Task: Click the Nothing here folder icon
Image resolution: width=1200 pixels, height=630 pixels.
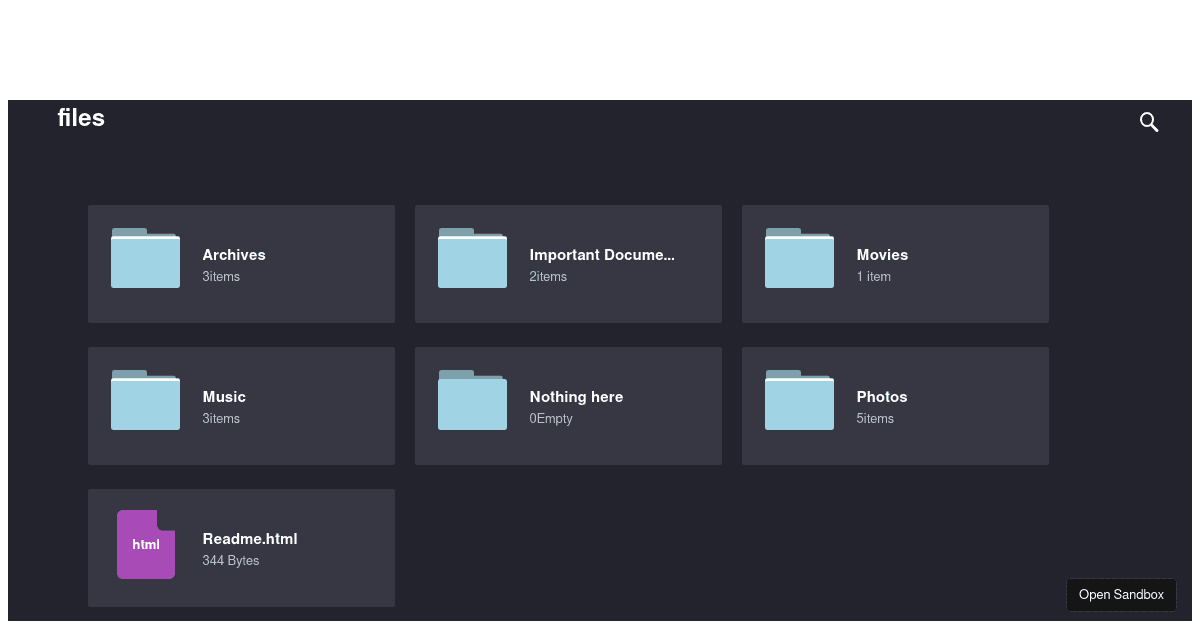Action: pyautogui.click(x=472, y=400)
